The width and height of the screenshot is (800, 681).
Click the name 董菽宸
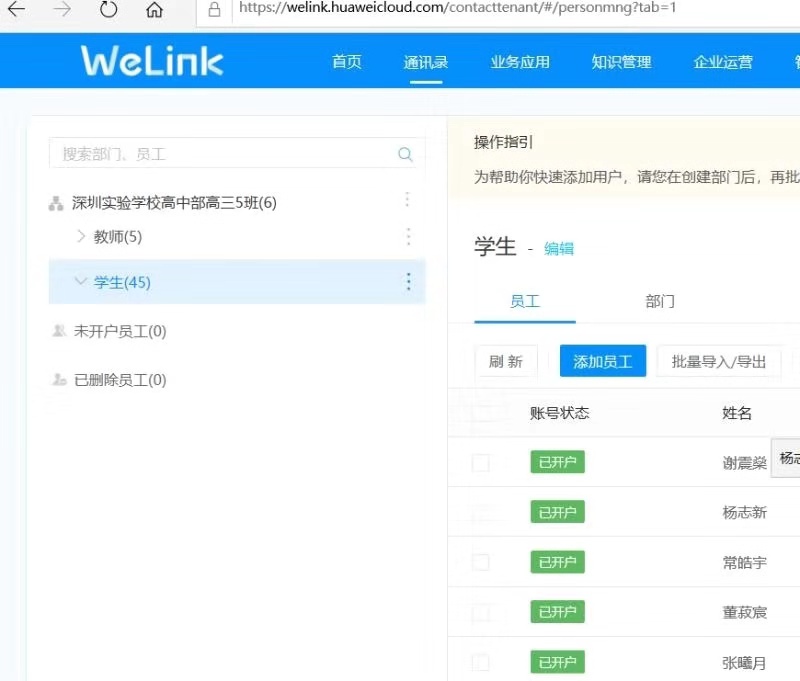(x=744, y=612)
